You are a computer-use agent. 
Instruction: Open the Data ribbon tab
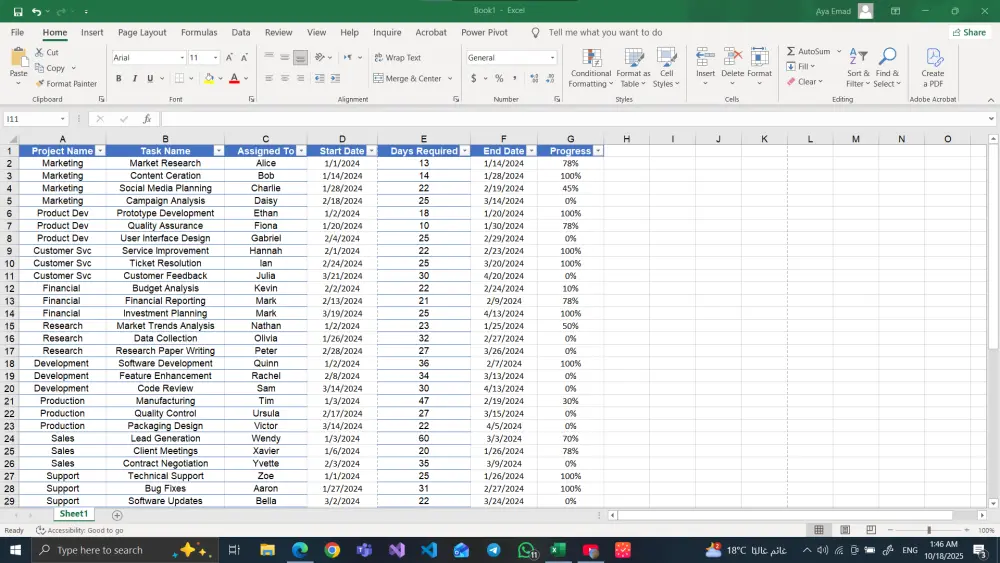pyautogui.click(x=240, y=33)
